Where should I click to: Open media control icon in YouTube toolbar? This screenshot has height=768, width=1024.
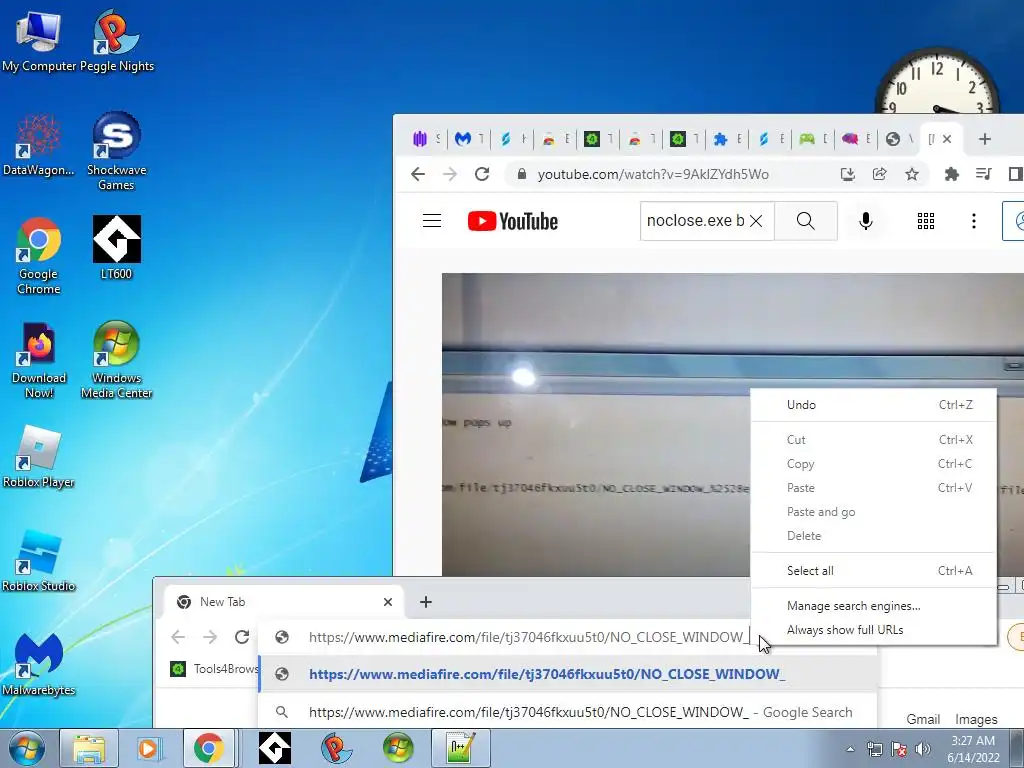click(x=984, y=174)
